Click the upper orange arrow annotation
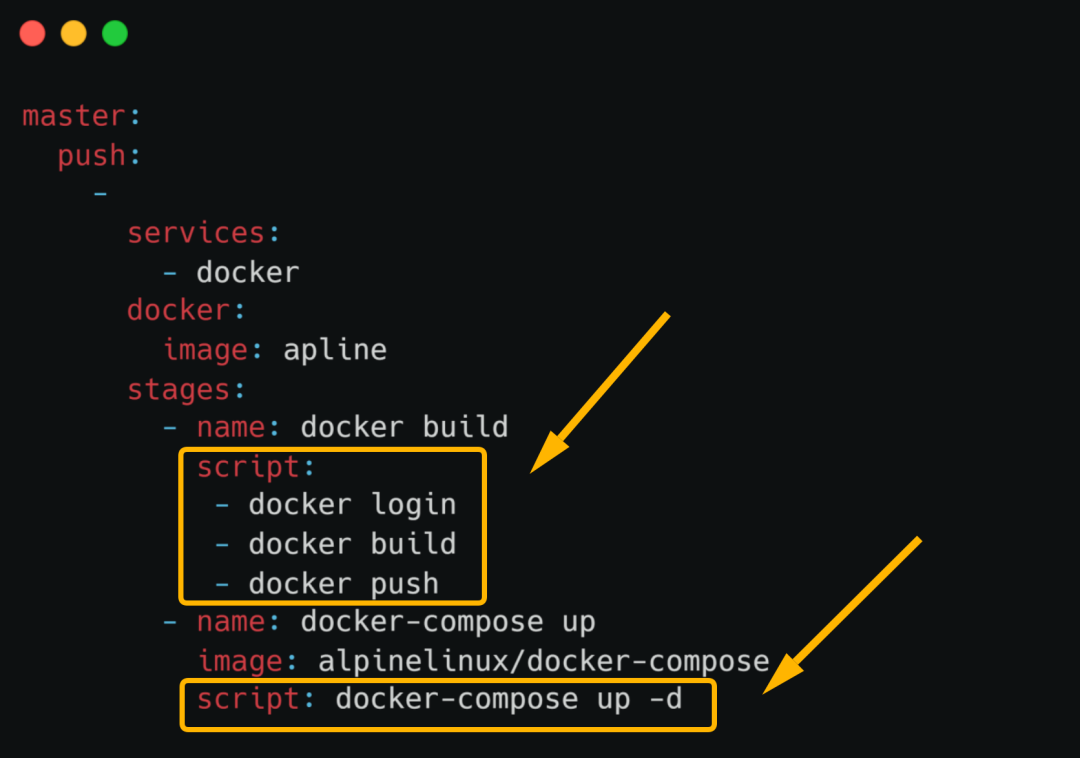 coord(599,392)
